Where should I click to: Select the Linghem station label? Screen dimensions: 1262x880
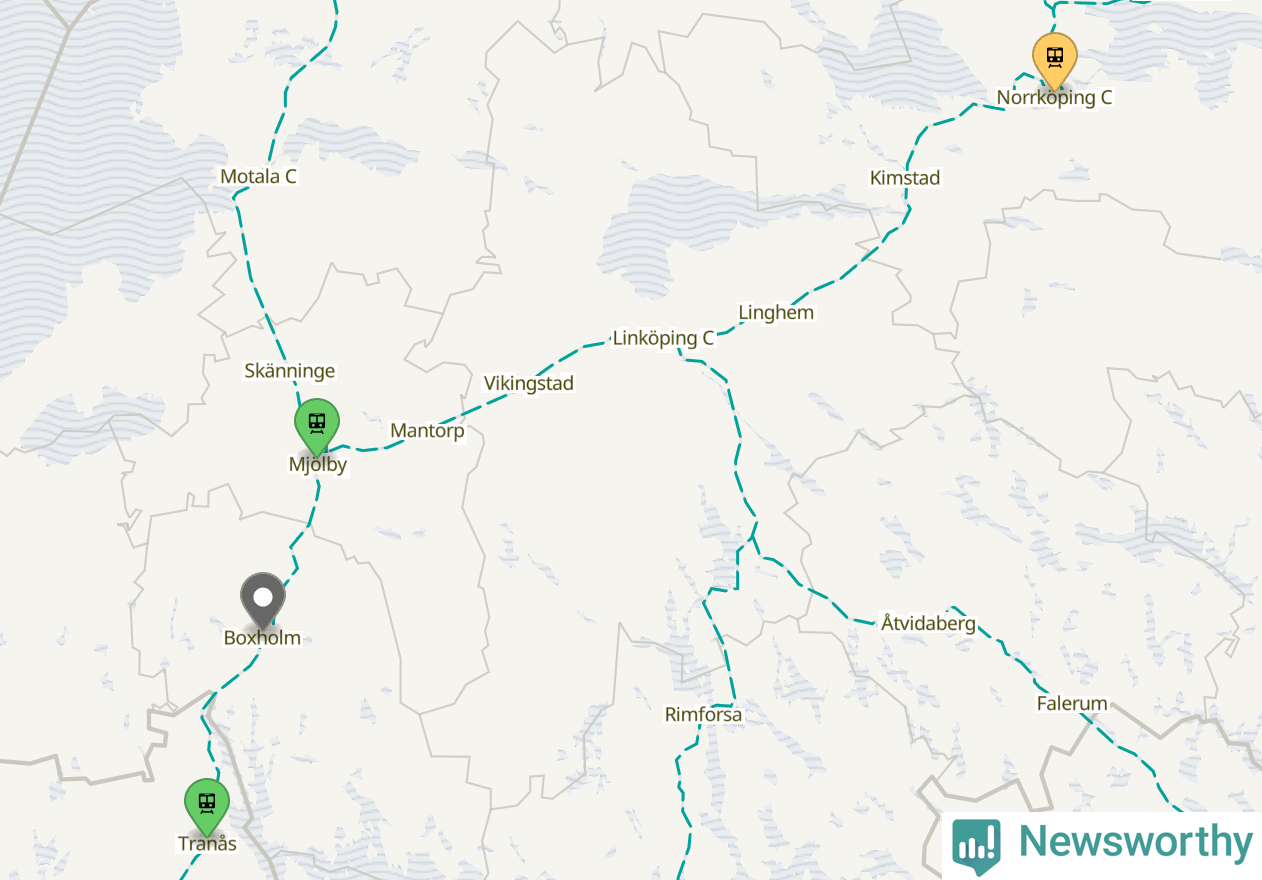[x=776, y=312]
